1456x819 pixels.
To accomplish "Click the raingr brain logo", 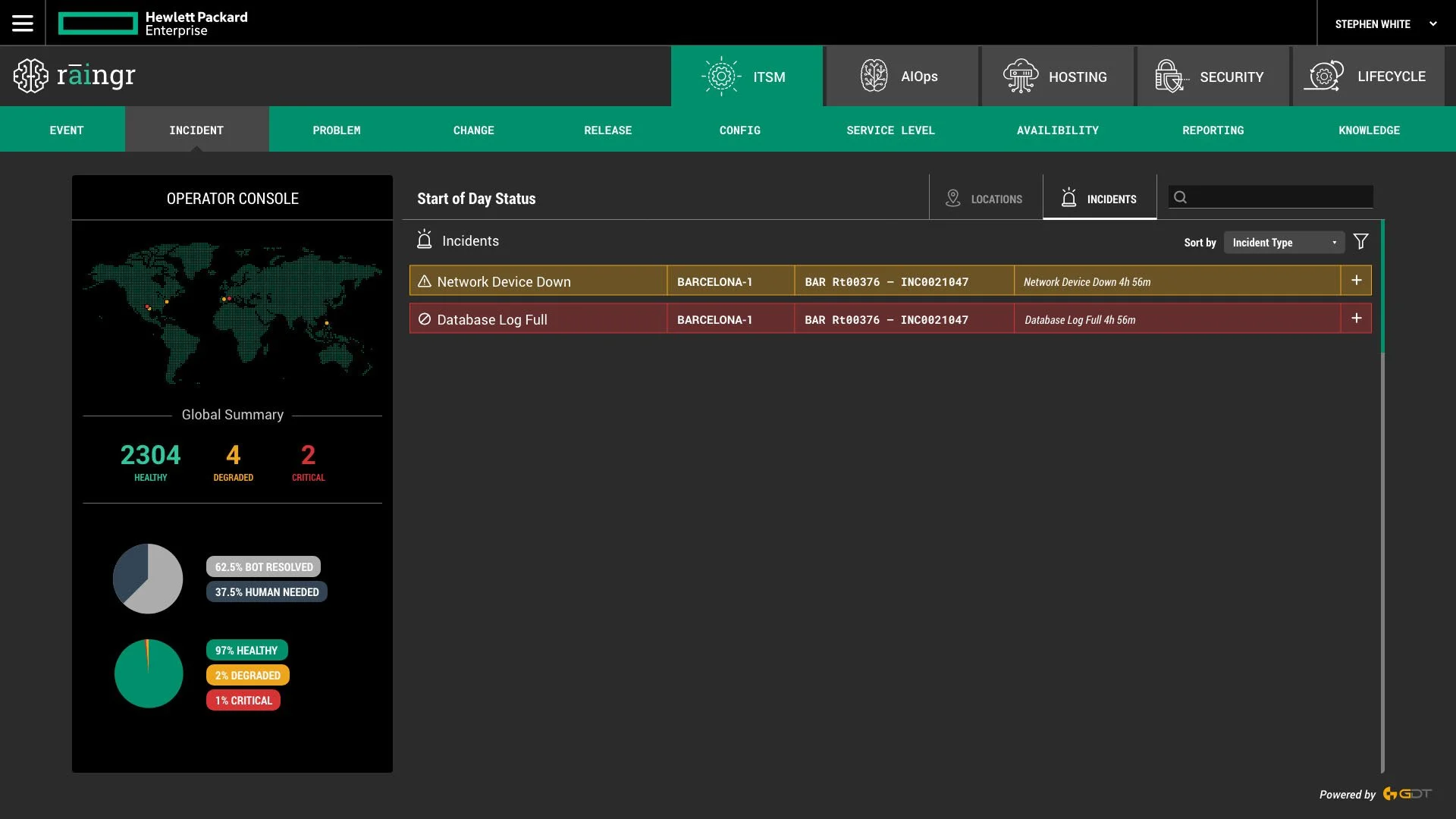I will click(x=31, y=76).
